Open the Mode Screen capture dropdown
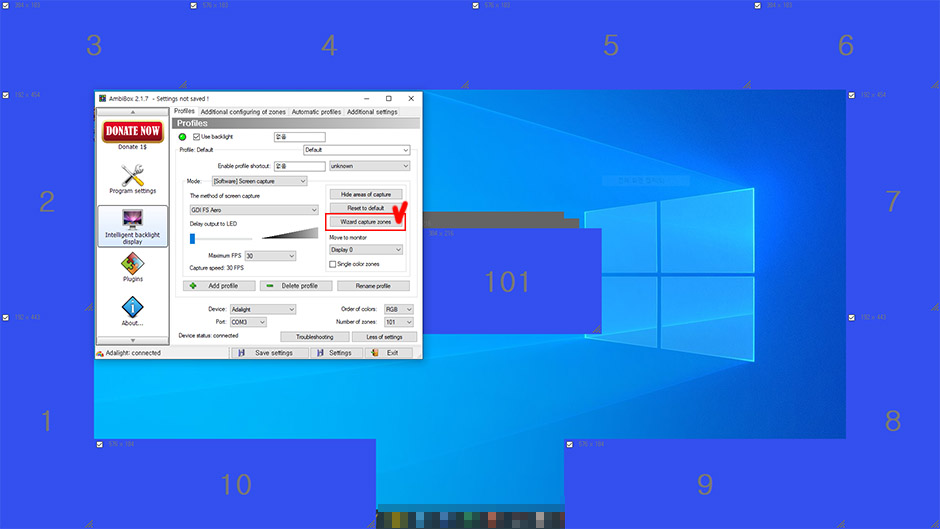Screen dimensions: 940x529 [x=260, y=181]
